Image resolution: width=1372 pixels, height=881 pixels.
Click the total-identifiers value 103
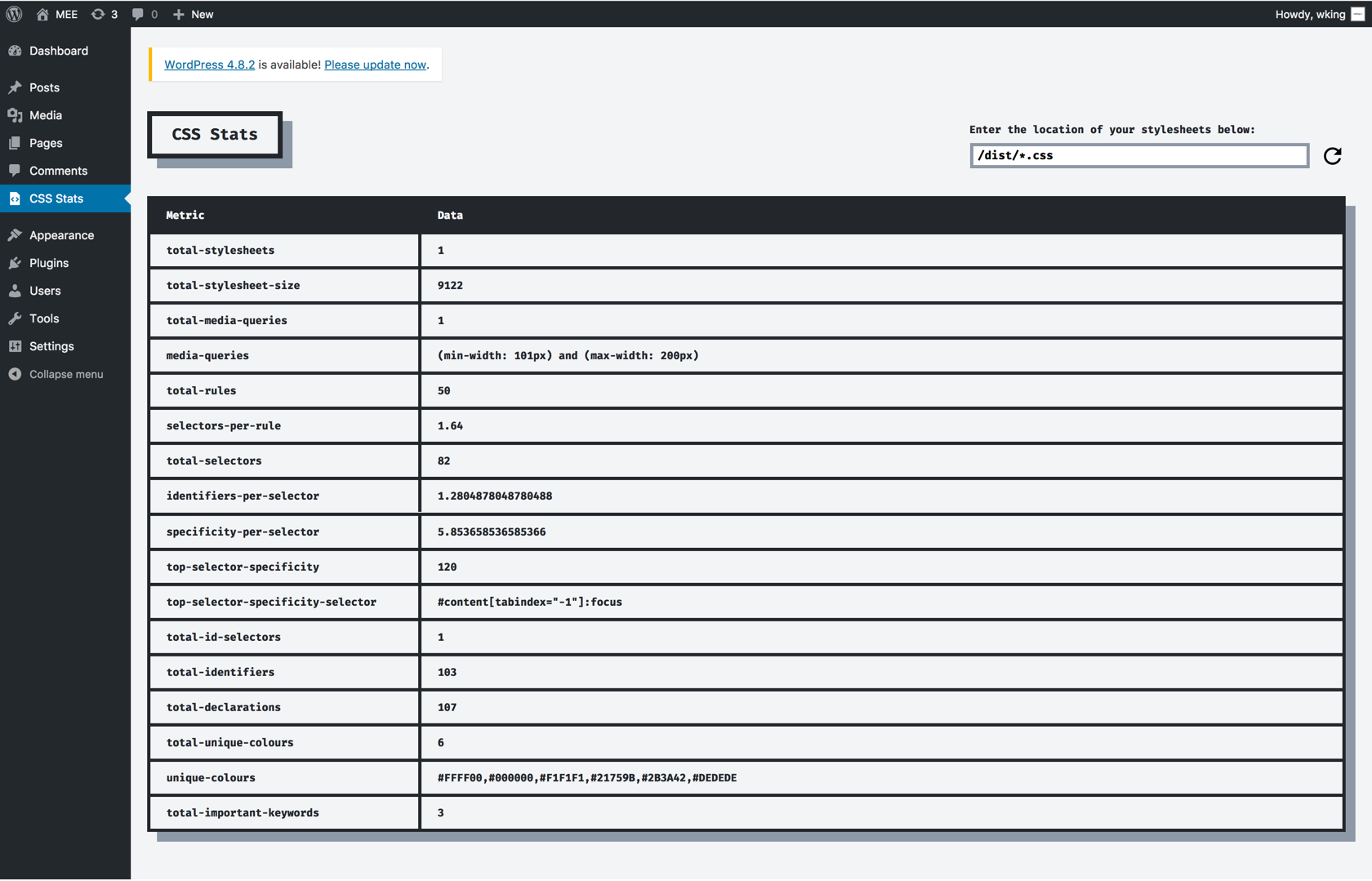(x=447, y=672)
